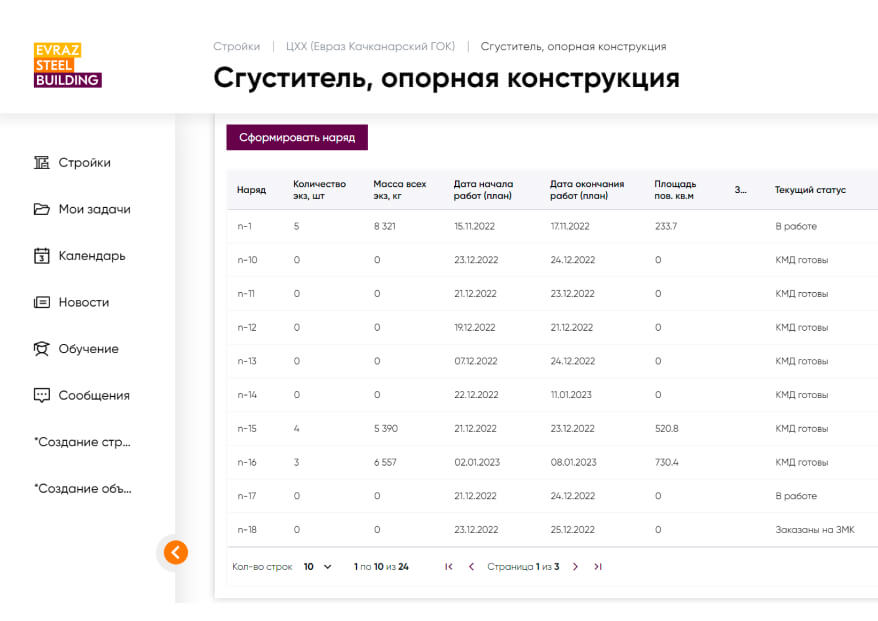Select order n-15 in the table
The width and height of the screenshot is (878, 621).
click(247, 428)
